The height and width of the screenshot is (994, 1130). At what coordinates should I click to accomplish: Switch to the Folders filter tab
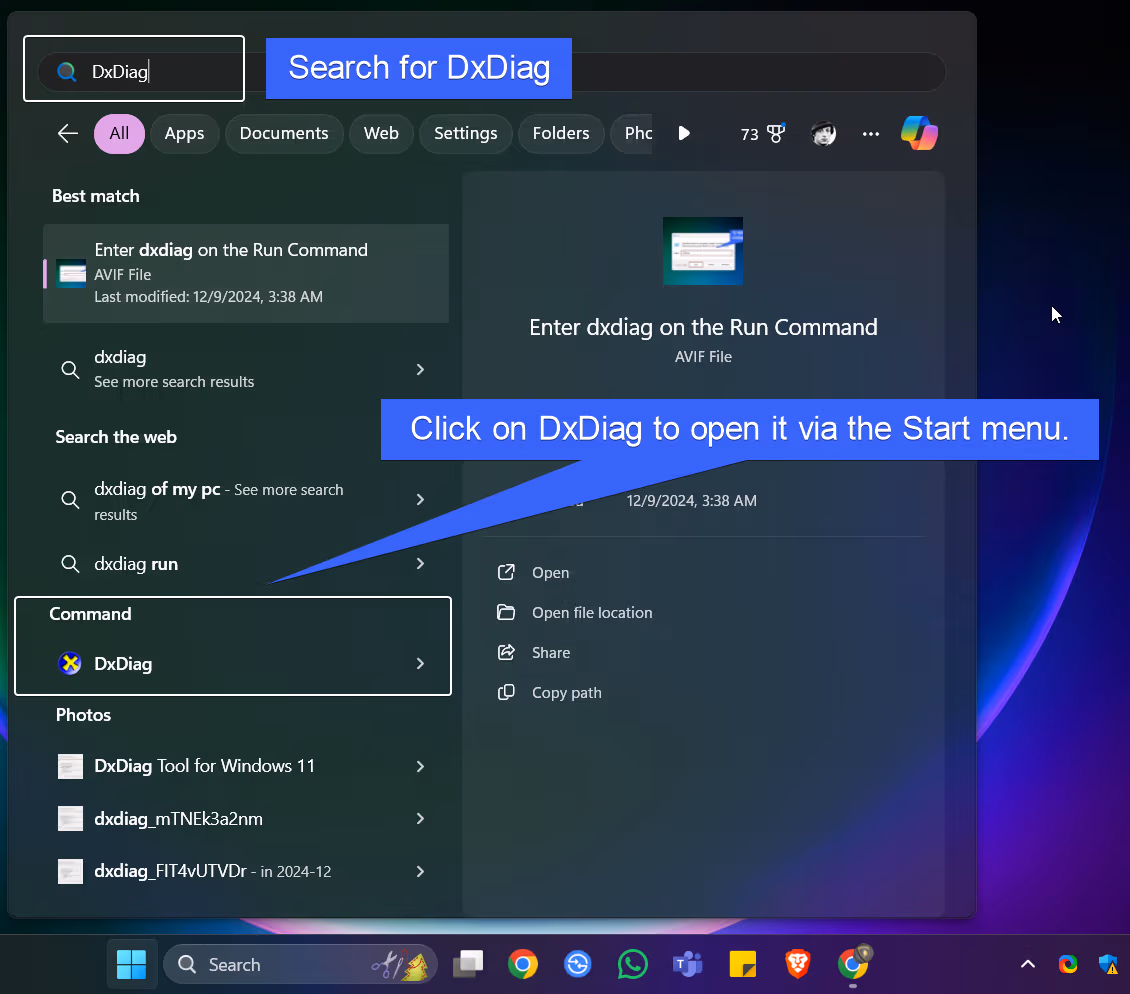561,133
